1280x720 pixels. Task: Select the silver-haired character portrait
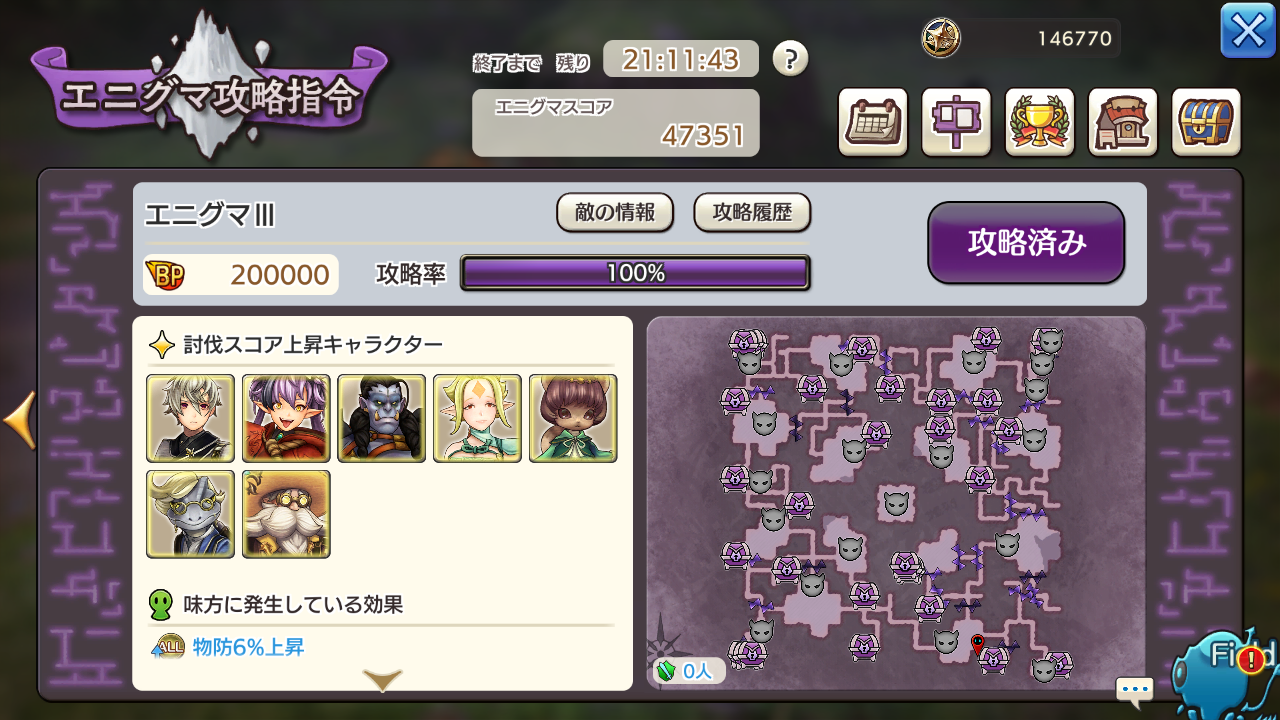coord(190,418)
